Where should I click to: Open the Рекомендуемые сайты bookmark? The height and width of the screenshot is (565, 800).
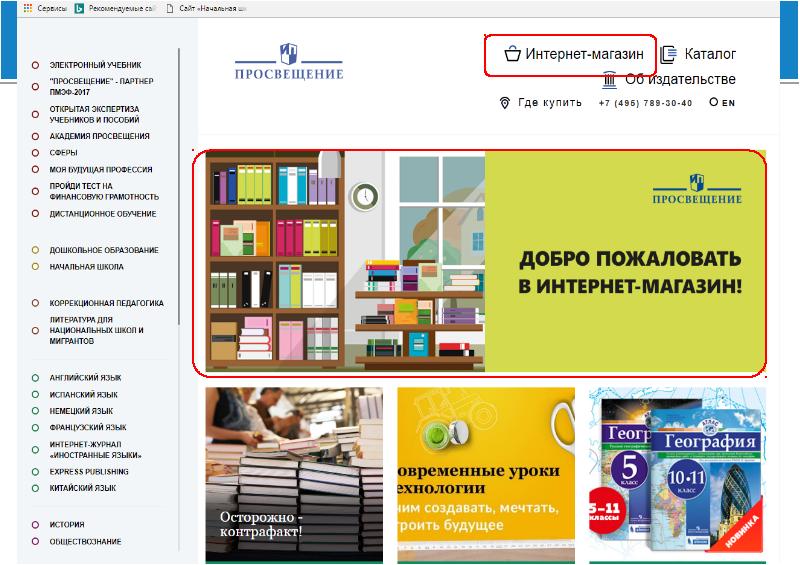pyautogui.click(x=121, y=8)
